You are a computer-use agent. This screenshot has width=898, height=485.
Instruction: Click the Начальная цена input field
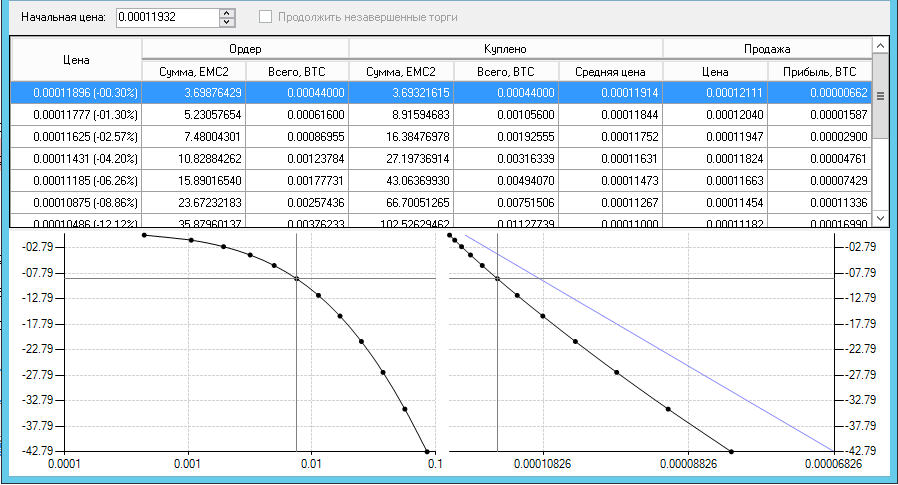(x=166, y=17)
